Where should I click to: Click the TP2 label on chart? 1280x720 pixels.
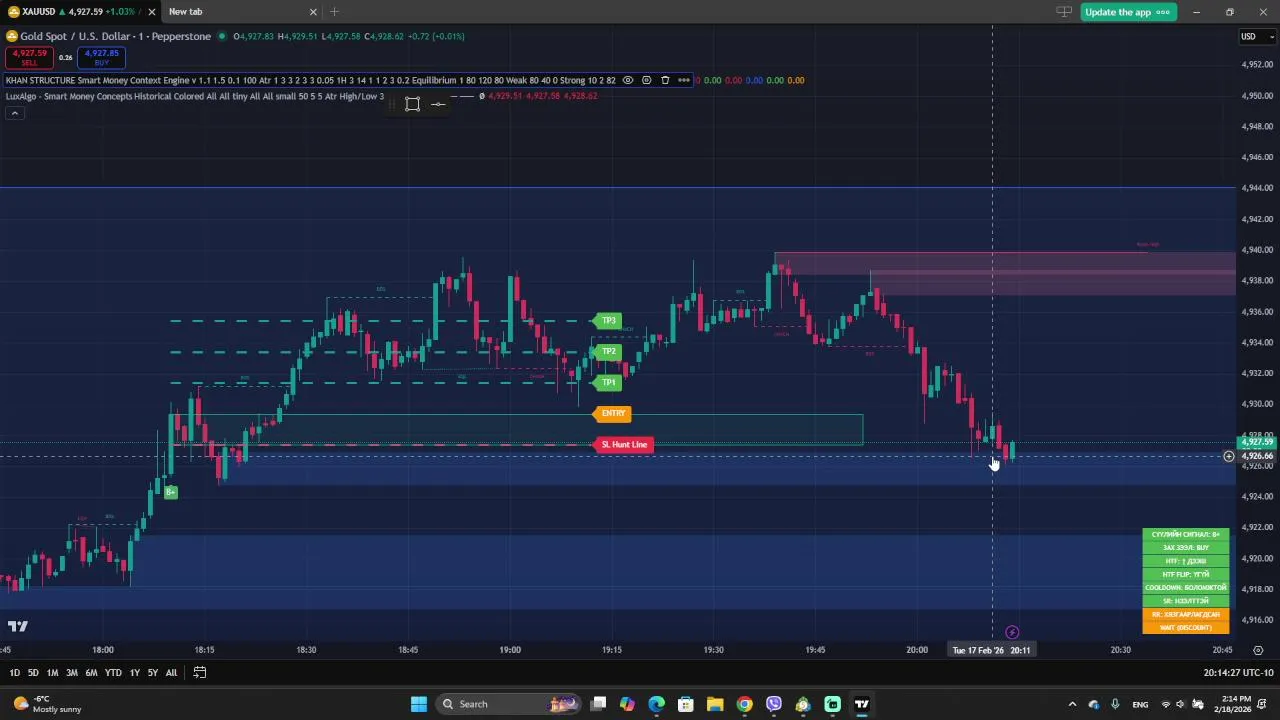[608, 352]
